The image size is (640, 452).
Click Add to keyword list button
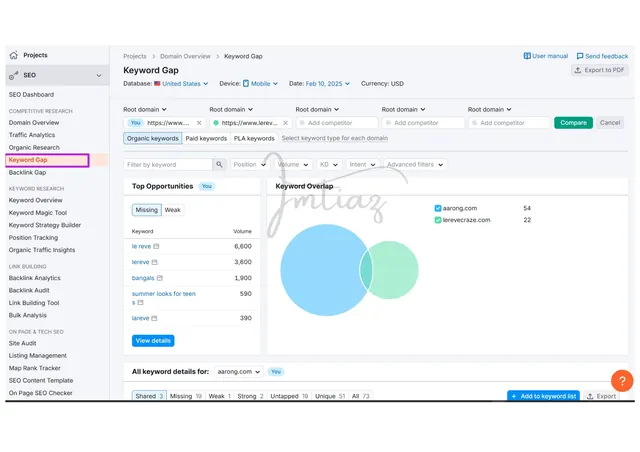click(543, 396)
